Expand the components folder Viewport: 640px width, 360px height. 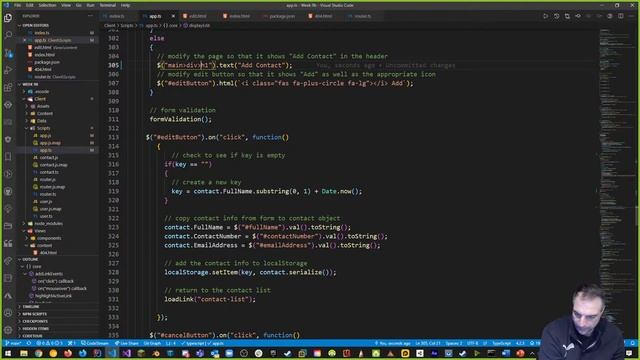click(x=49, y=238)
